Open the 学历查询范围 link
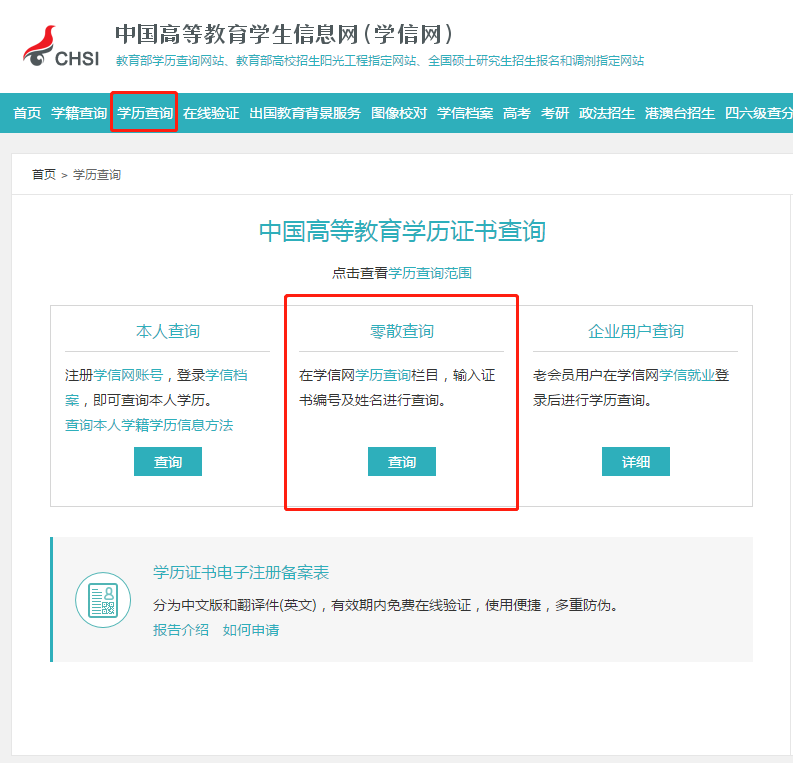Screen dimensions: 793x763 tap(430, 273)
